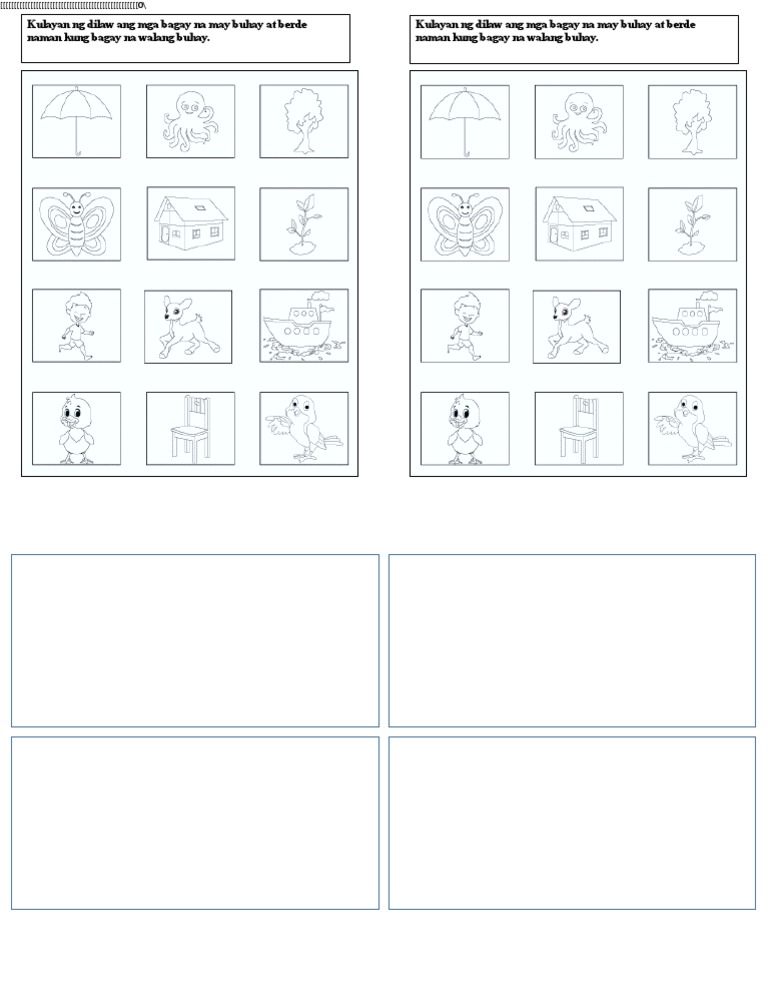
Task: Click the umbrella picture in left worksheet
Action: pyautogui.click(x=76, y=121)
